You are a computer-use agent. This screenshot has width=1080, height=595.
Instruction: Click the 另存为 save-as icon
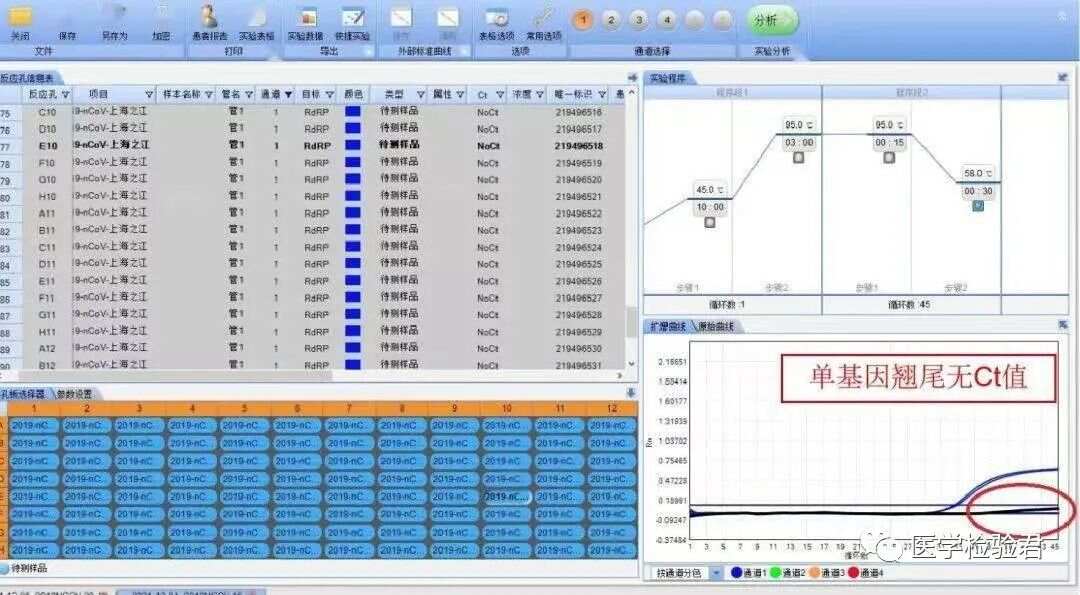[115, 17]
